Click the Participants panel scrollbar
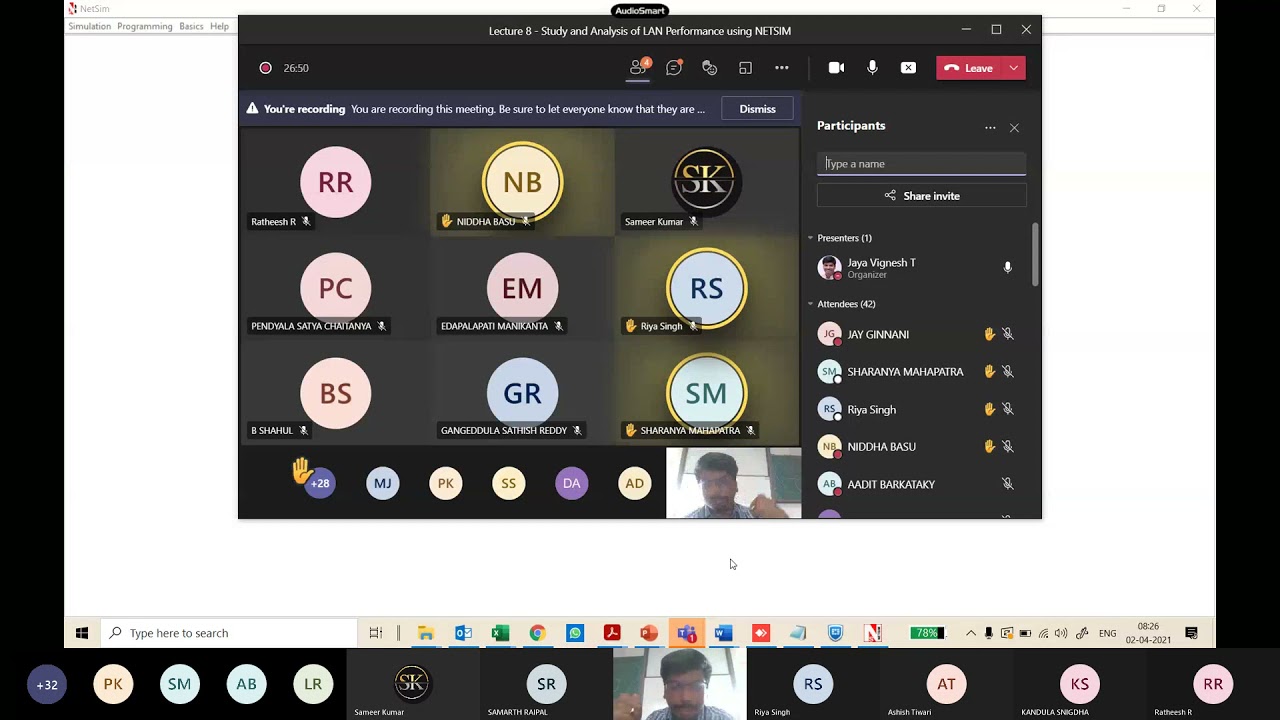The width and height of the screenshot is (1280, 720). [x=1035, y=254]
